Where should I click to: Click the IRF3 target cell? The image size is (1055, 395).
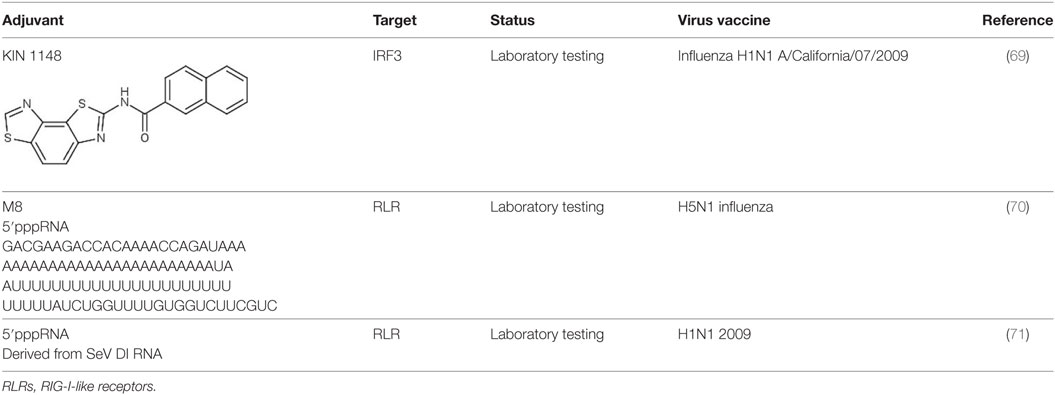tap(386, 57)
